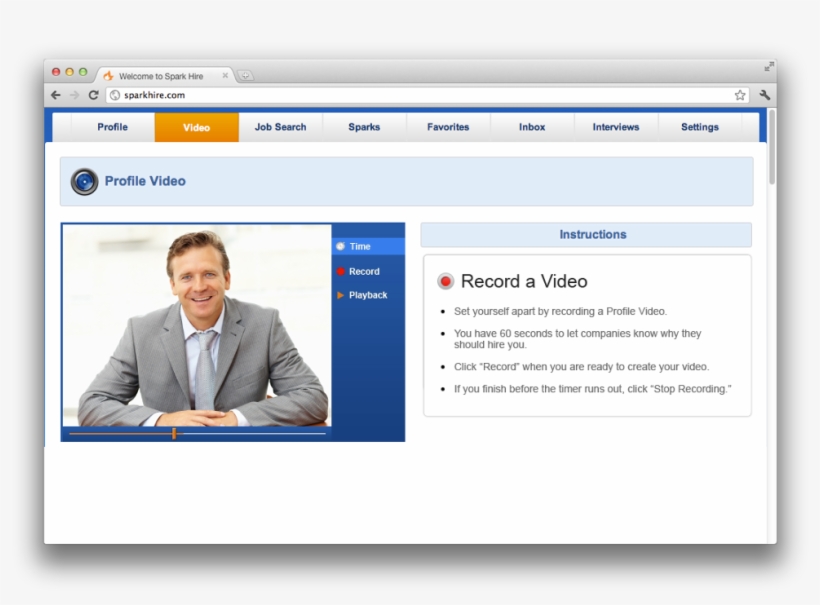
Task: Open browser settings via the wrench icon
Action: (x=764, y=95)
